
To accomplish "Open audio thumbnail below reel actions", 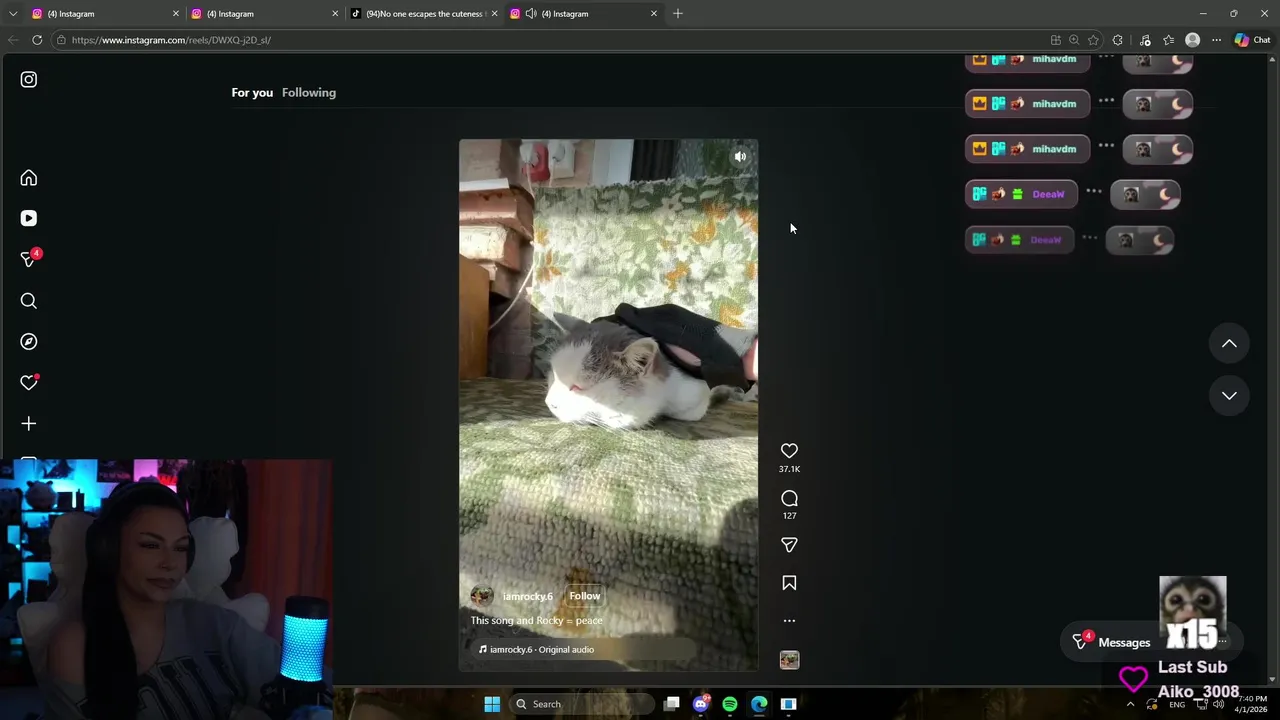I will [x=789, y=660].
